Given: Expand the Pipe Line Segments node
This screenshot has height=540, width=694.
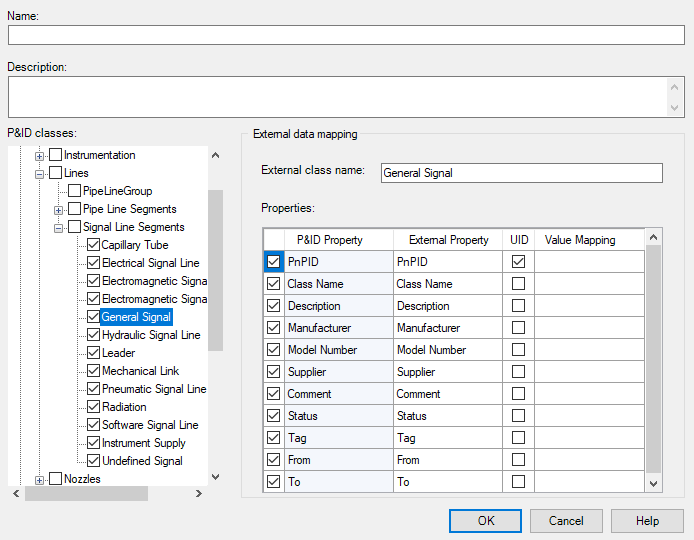Looking at the screenshot, I should coord(59,210).
